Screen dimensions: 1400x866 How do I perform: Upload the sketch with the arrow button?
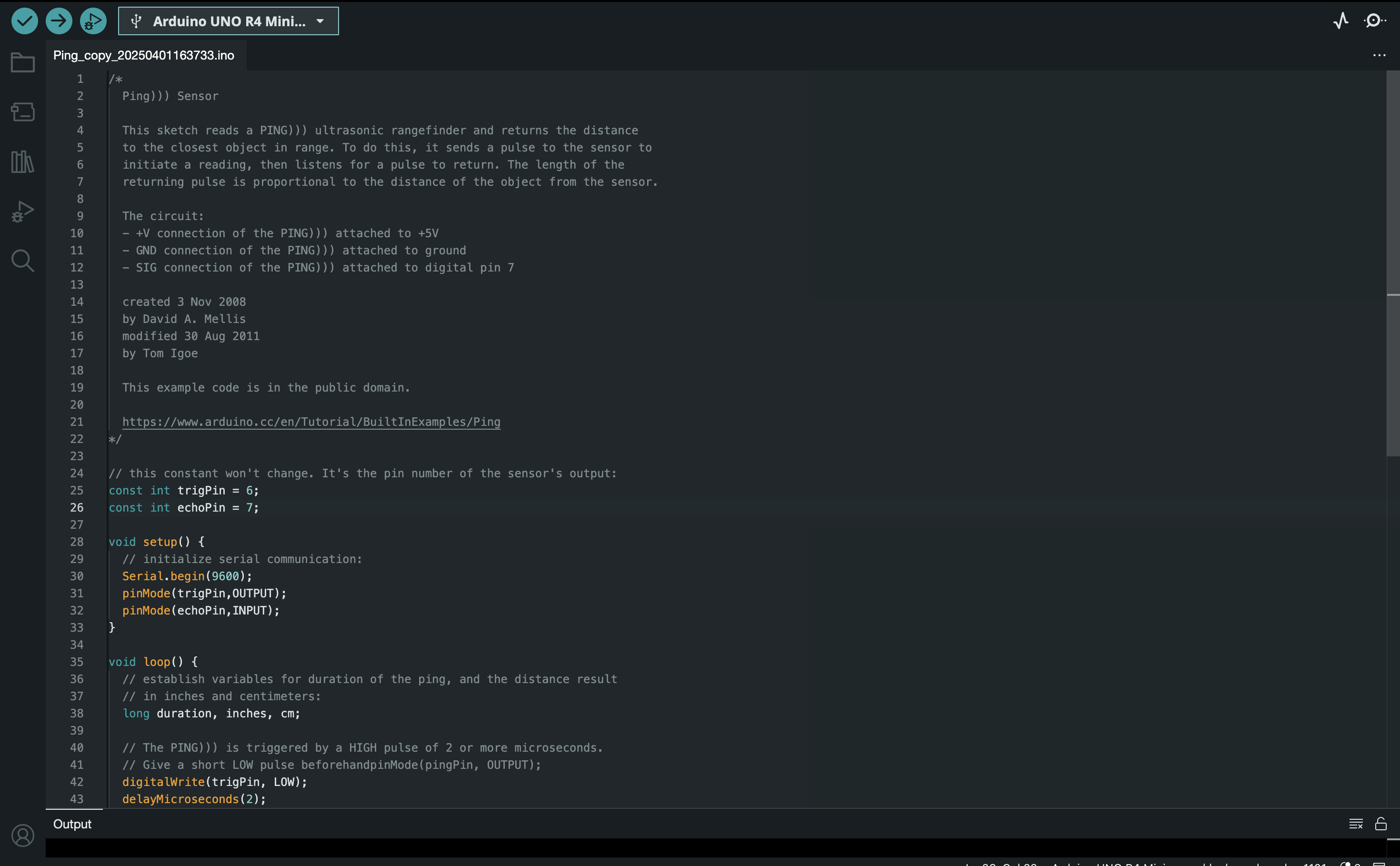click(59, 21)
